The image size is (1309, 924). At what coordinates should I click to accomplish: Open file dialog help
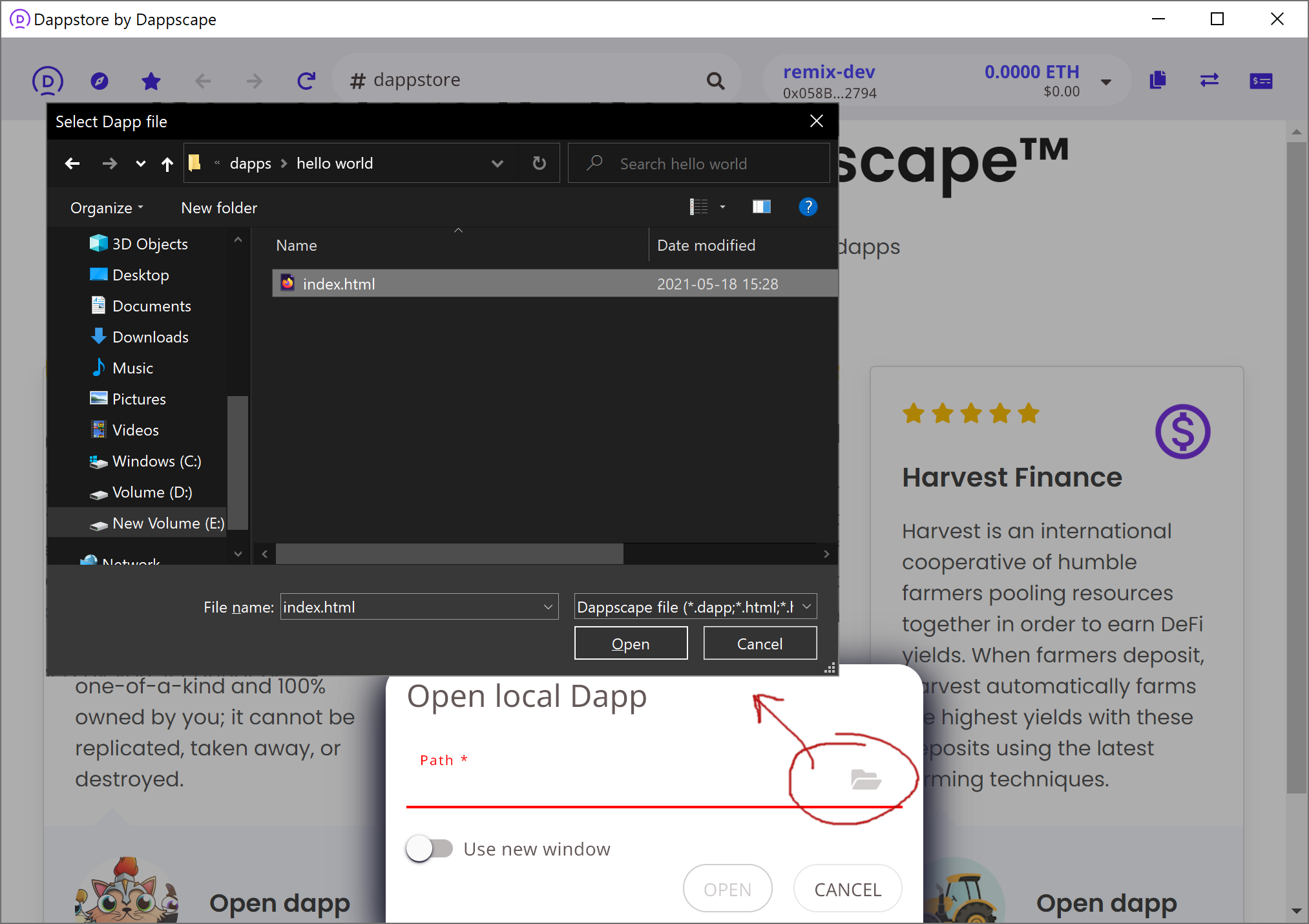[808, 207]
